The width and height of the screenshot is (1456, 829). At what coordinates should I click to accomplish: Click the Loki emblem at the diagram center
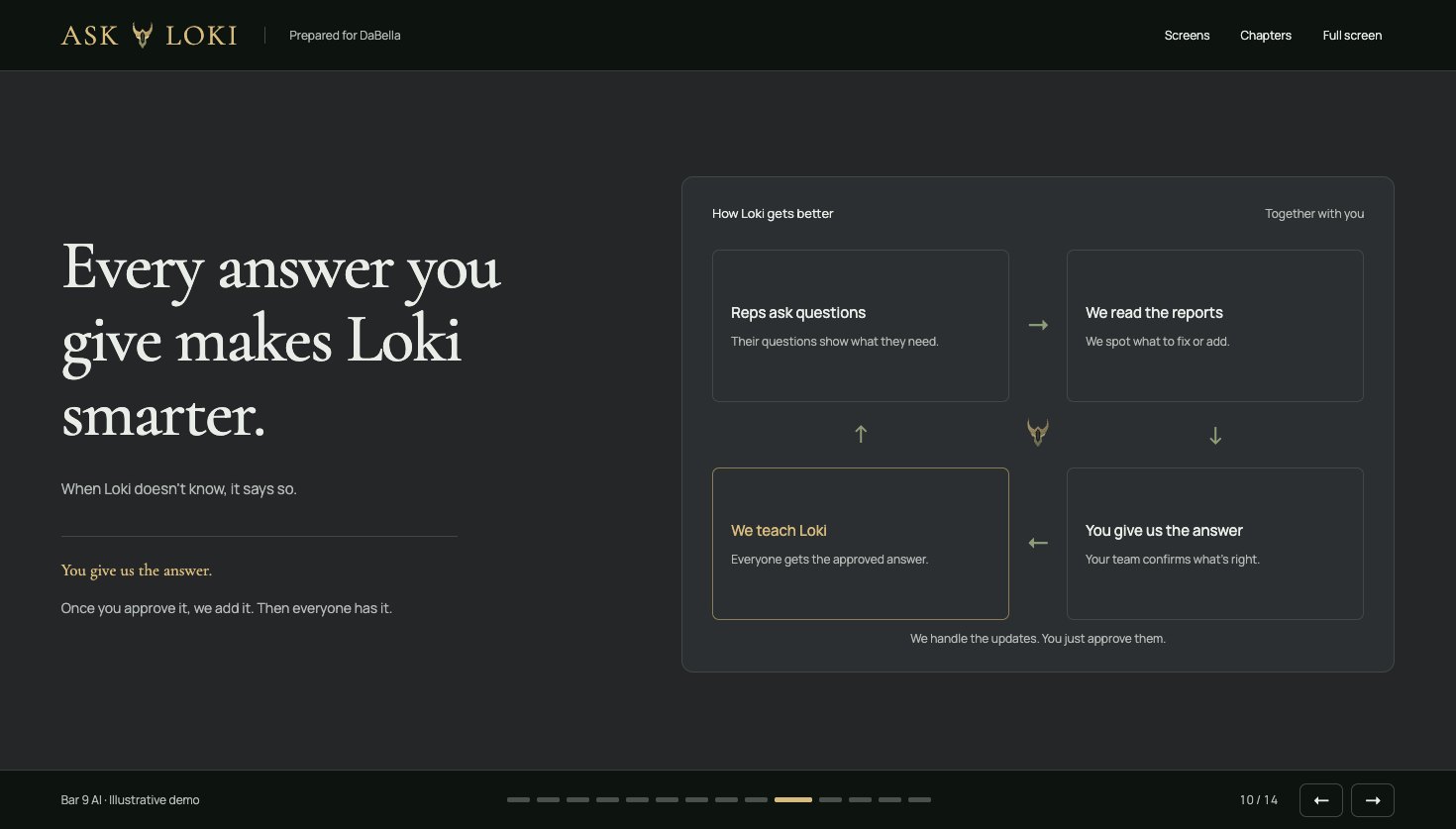click(1037, 432)
